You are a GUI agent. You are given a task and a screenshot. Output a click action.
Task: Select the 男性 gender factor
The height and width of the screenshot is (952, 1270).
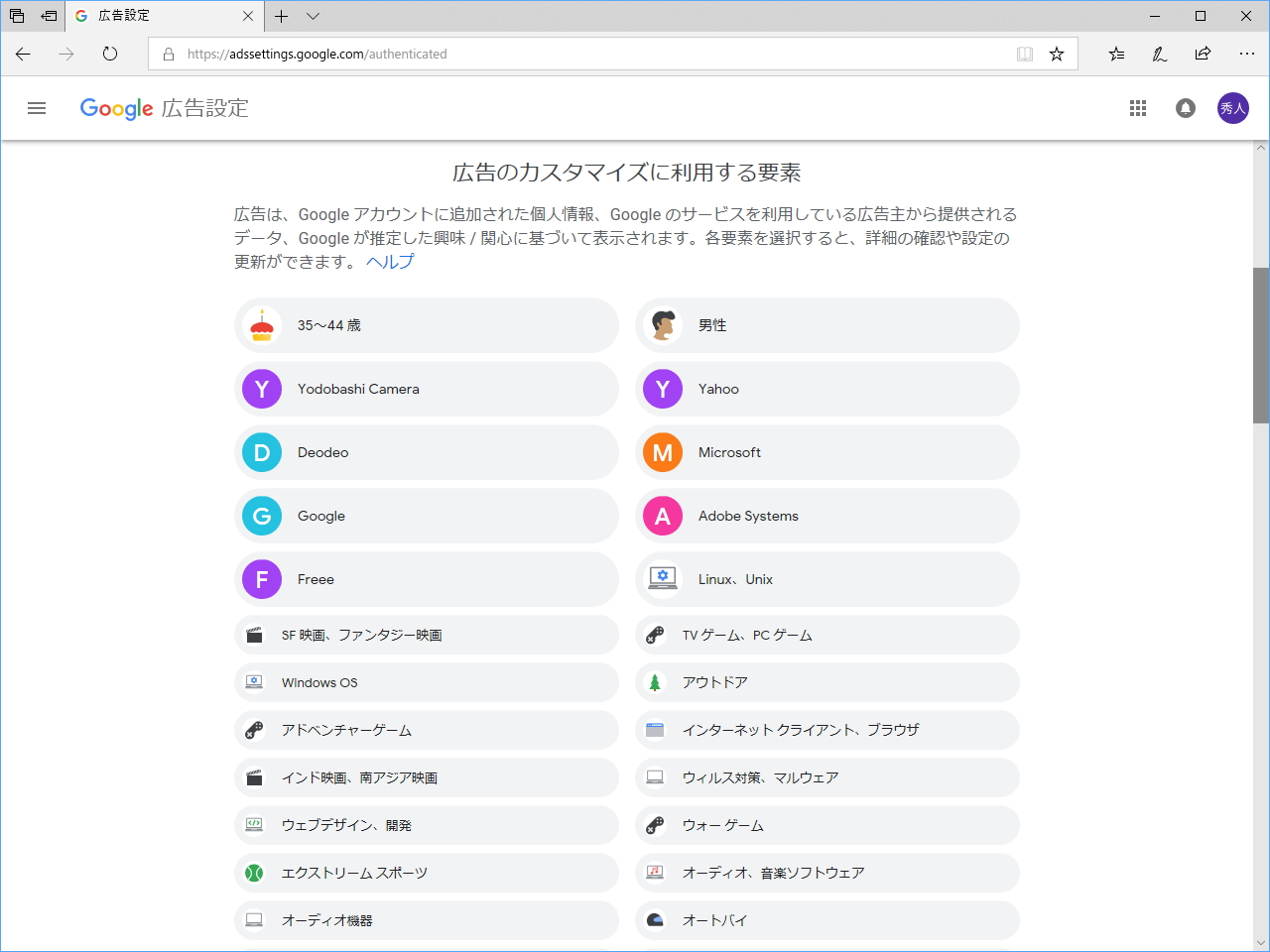click(x=827, y=325)
